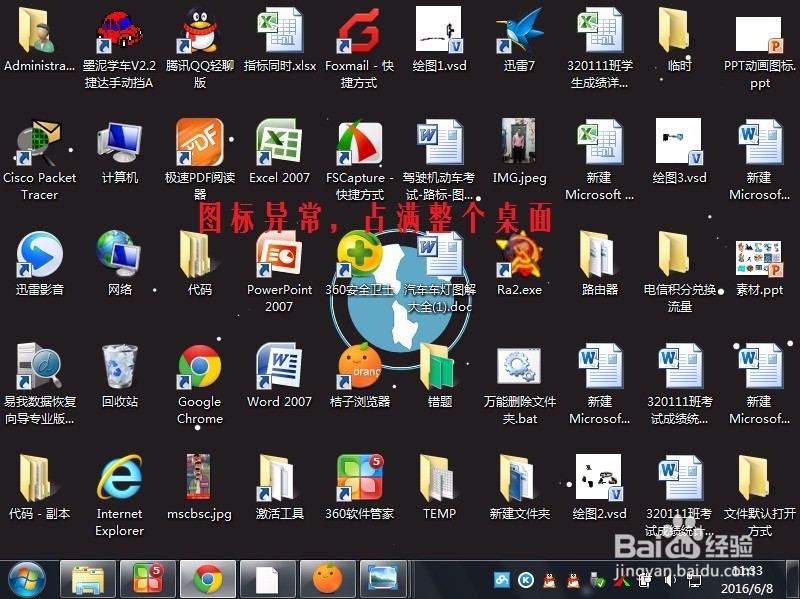Launch the 易我数据恢复向导专业版 shortcut

[x=39, y=366]
